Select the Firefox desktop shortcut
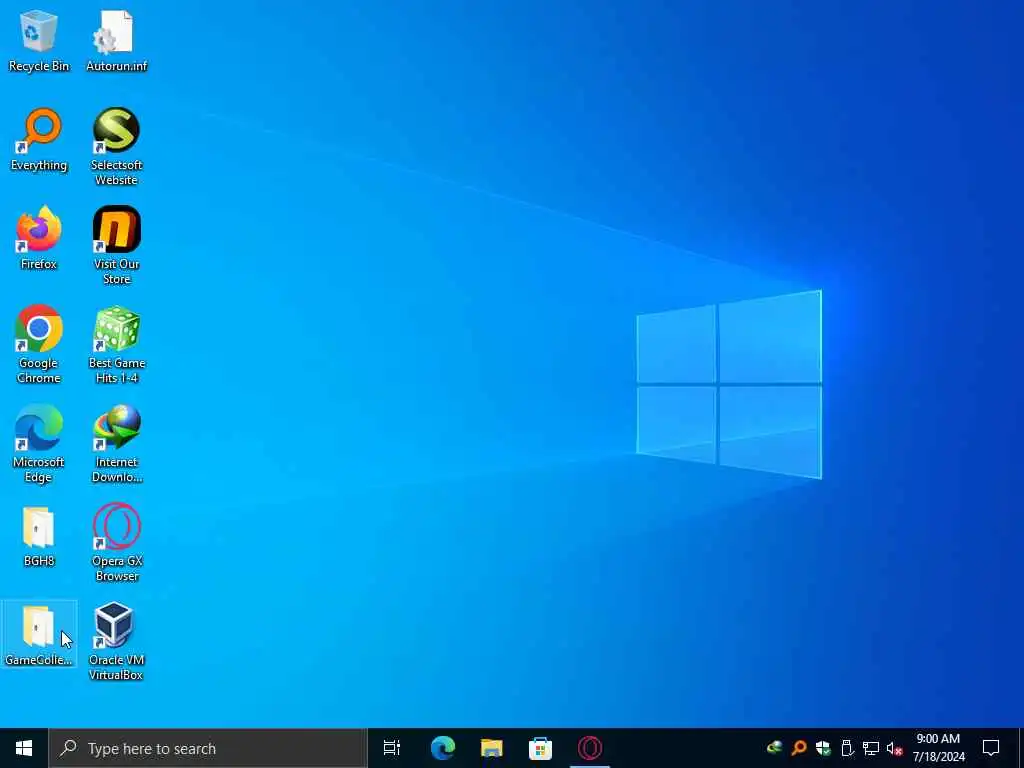Screen dimensions: 1024x768 [x=39, y=238]
